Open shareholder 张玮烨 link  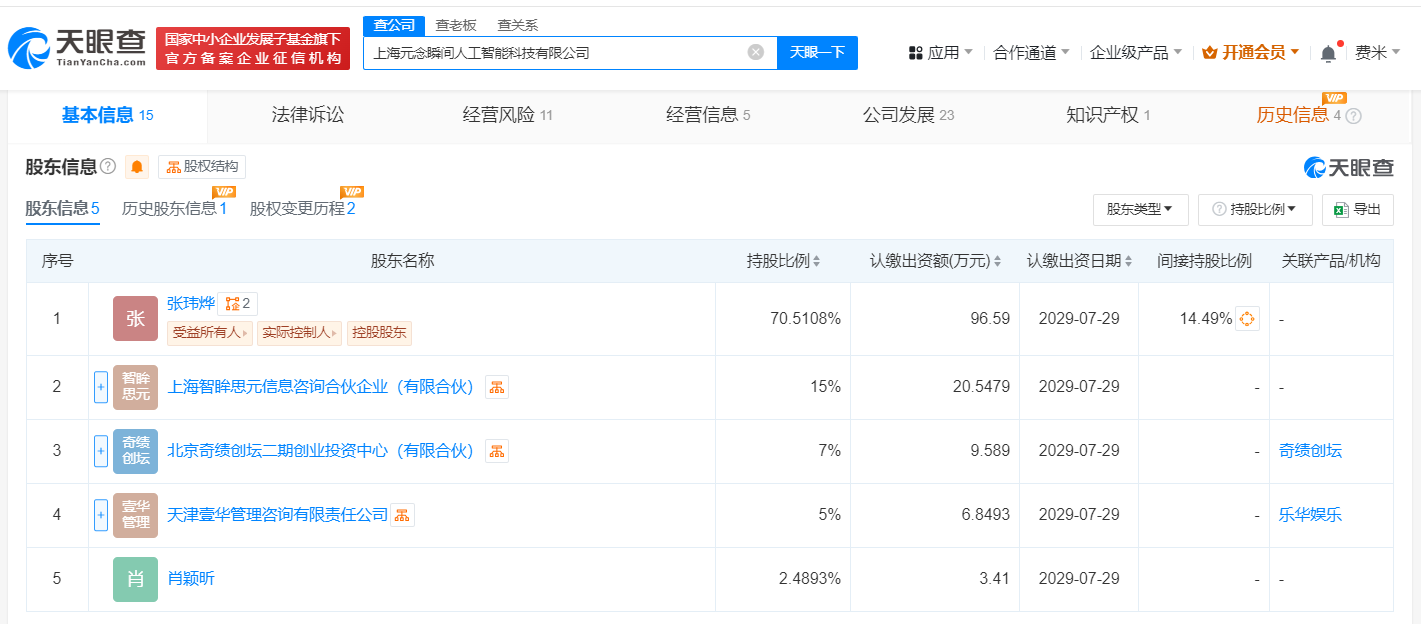pos(191,303)
